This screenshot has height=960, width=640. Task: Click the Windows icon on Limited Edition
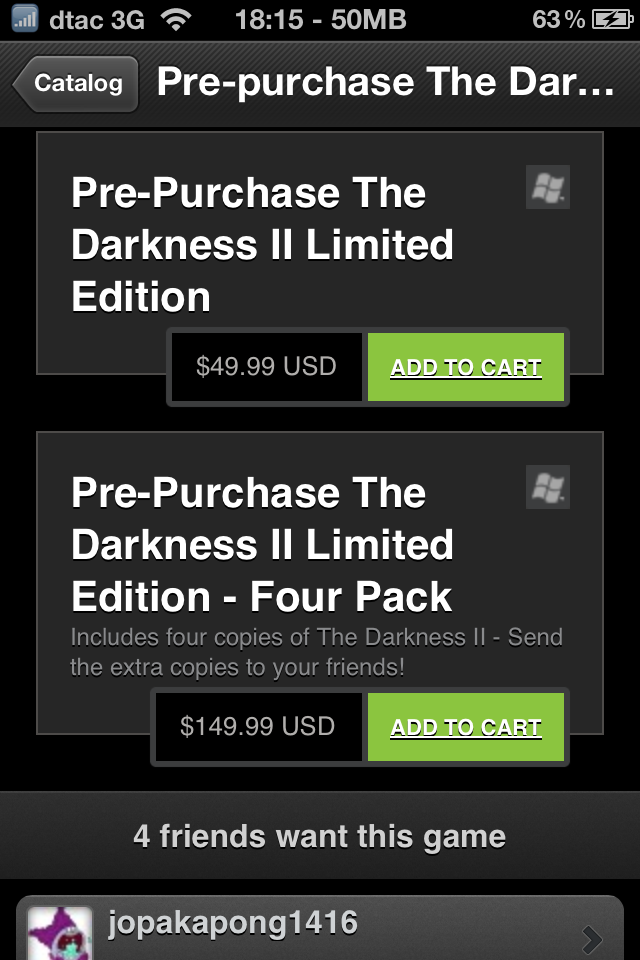(547, 187)
